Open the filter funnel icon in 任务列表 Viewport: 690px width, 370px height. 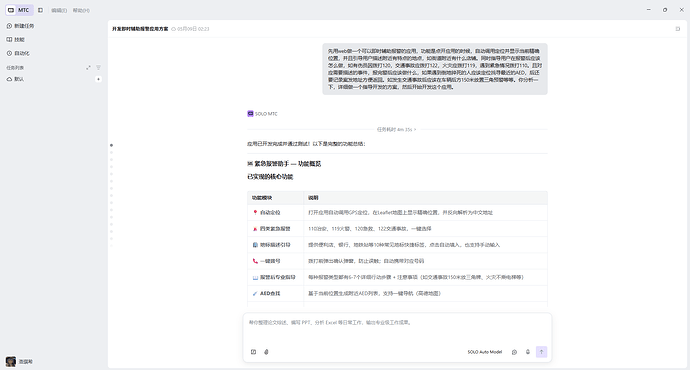click(x=99, y=68)
